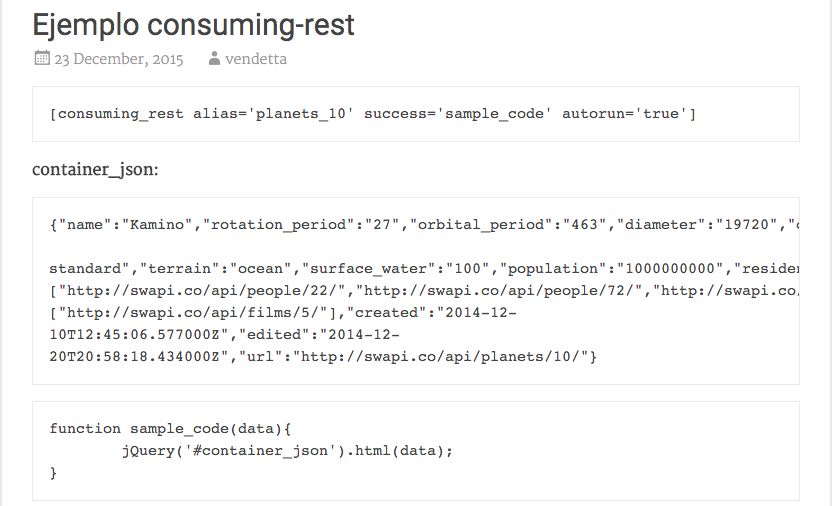832x506 pixels.
Task: Click the Ejemplo consuming-rest post title
Action: coord(193,25)
